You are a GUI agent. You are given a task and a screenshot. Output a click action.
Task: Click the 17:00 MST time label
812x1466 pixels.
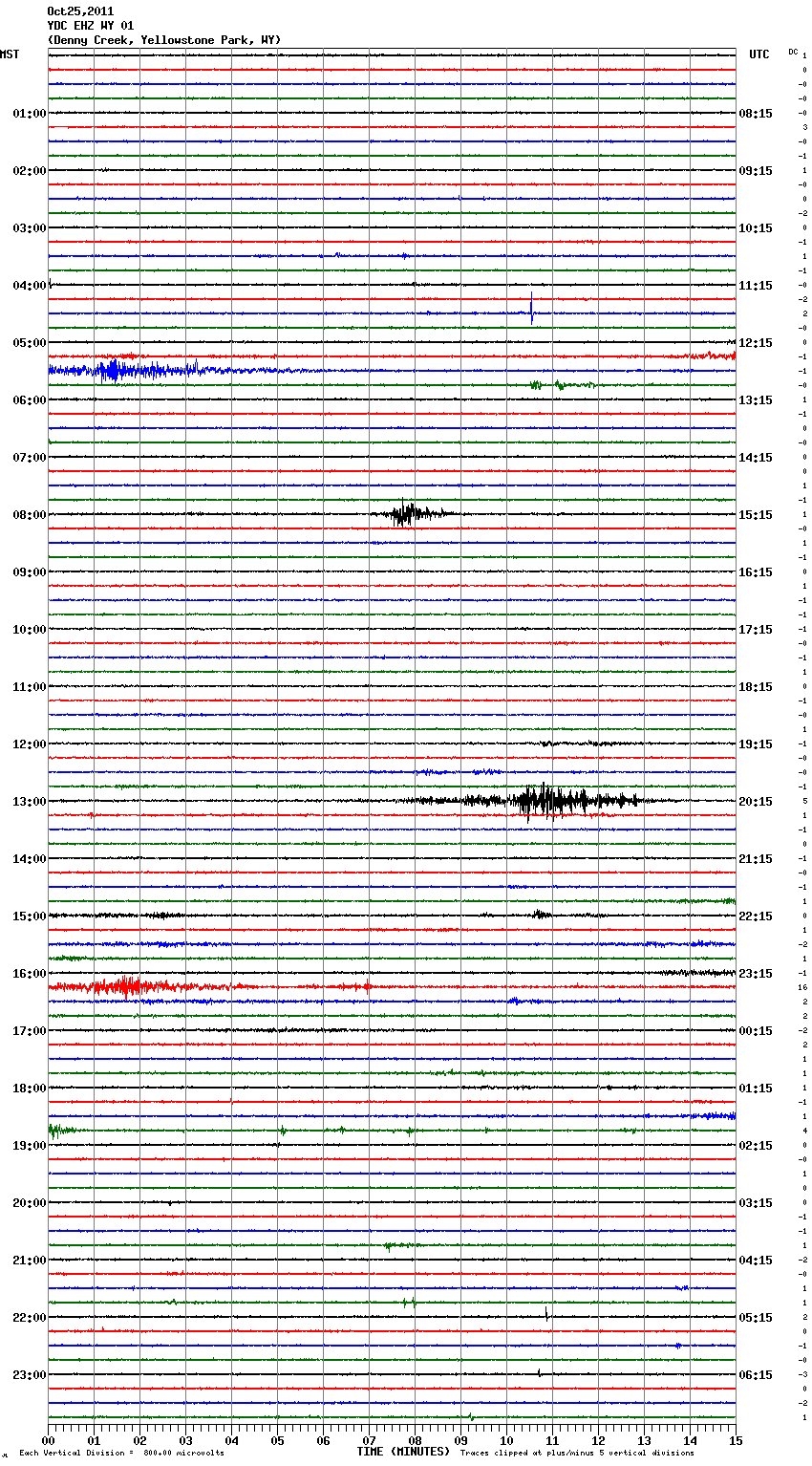tap(30, 1031)
